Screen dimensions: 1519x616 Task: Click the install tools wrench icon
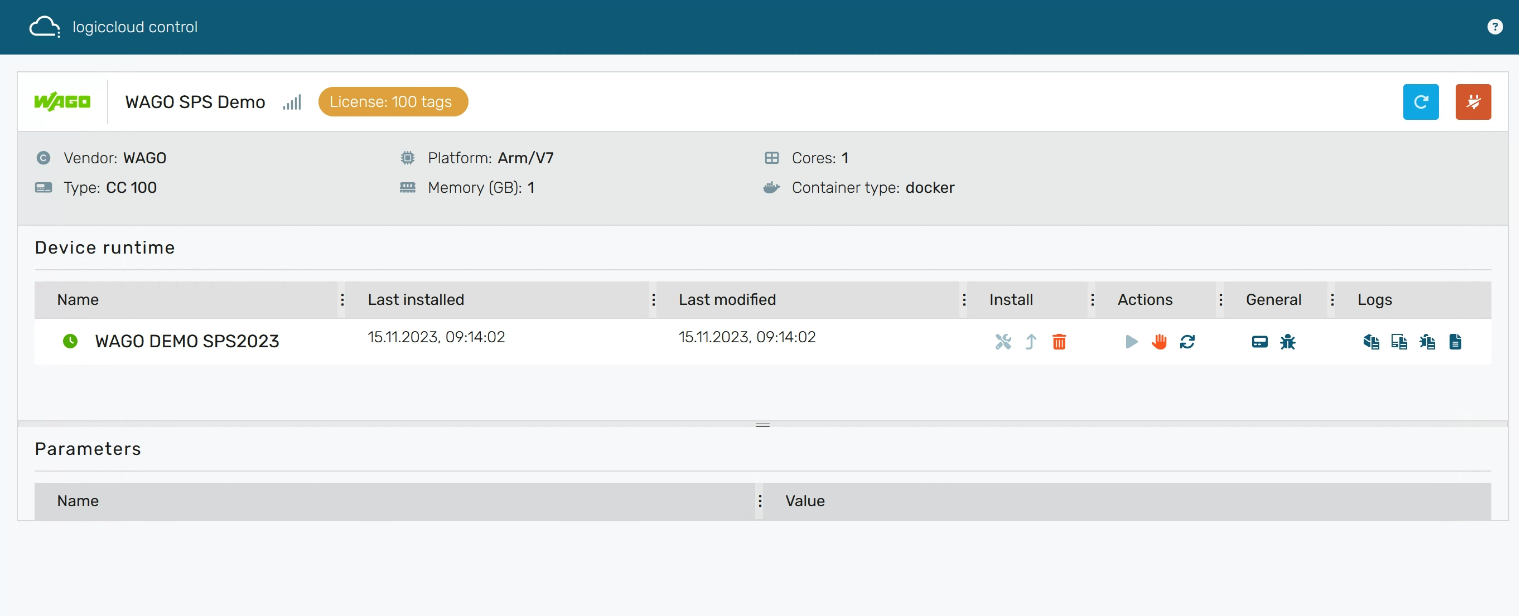click(1003, 342)
